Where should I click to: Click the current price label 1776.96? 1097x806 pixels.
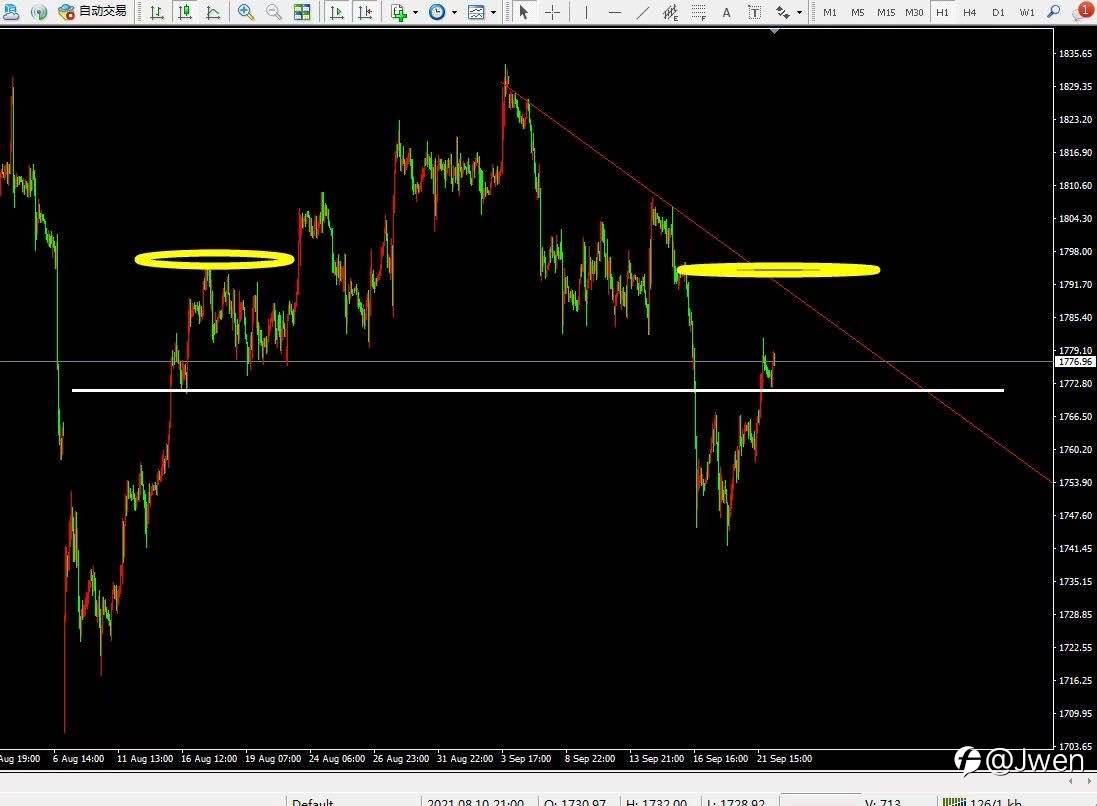tap(1075, 362)
